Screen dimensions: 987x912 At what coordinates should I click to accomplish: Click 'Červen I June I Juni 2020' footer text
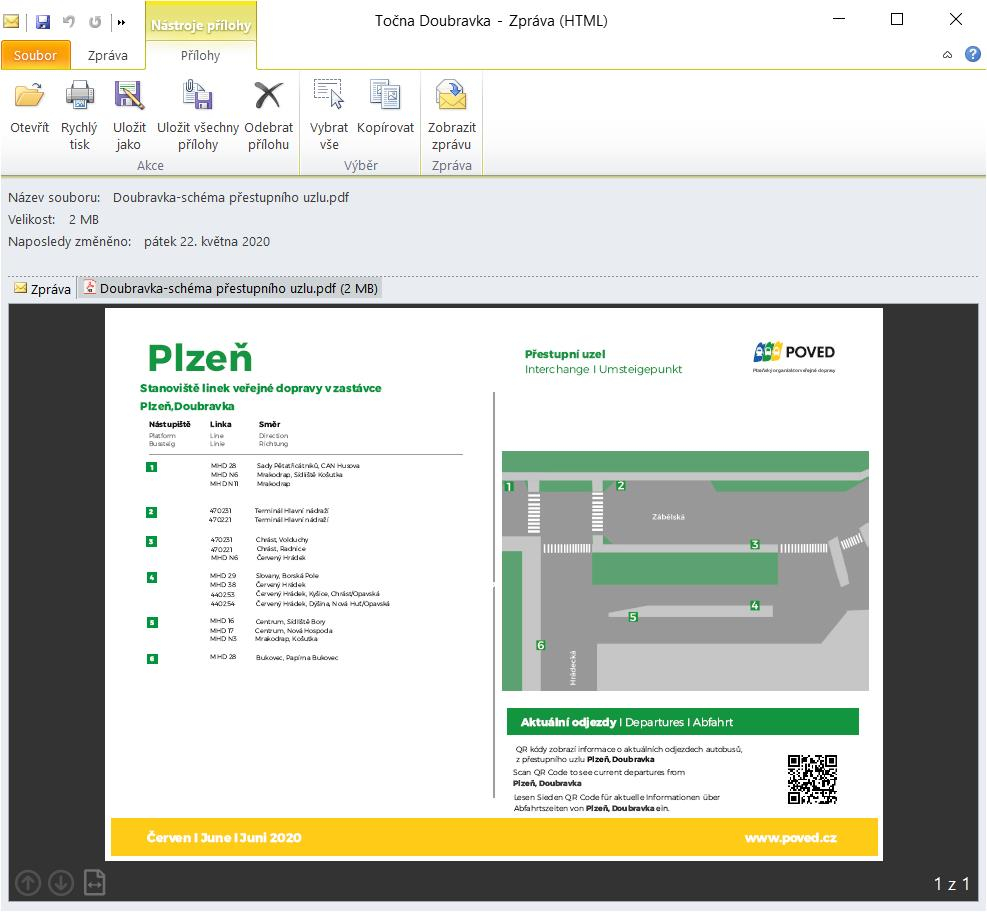point(223,837)
